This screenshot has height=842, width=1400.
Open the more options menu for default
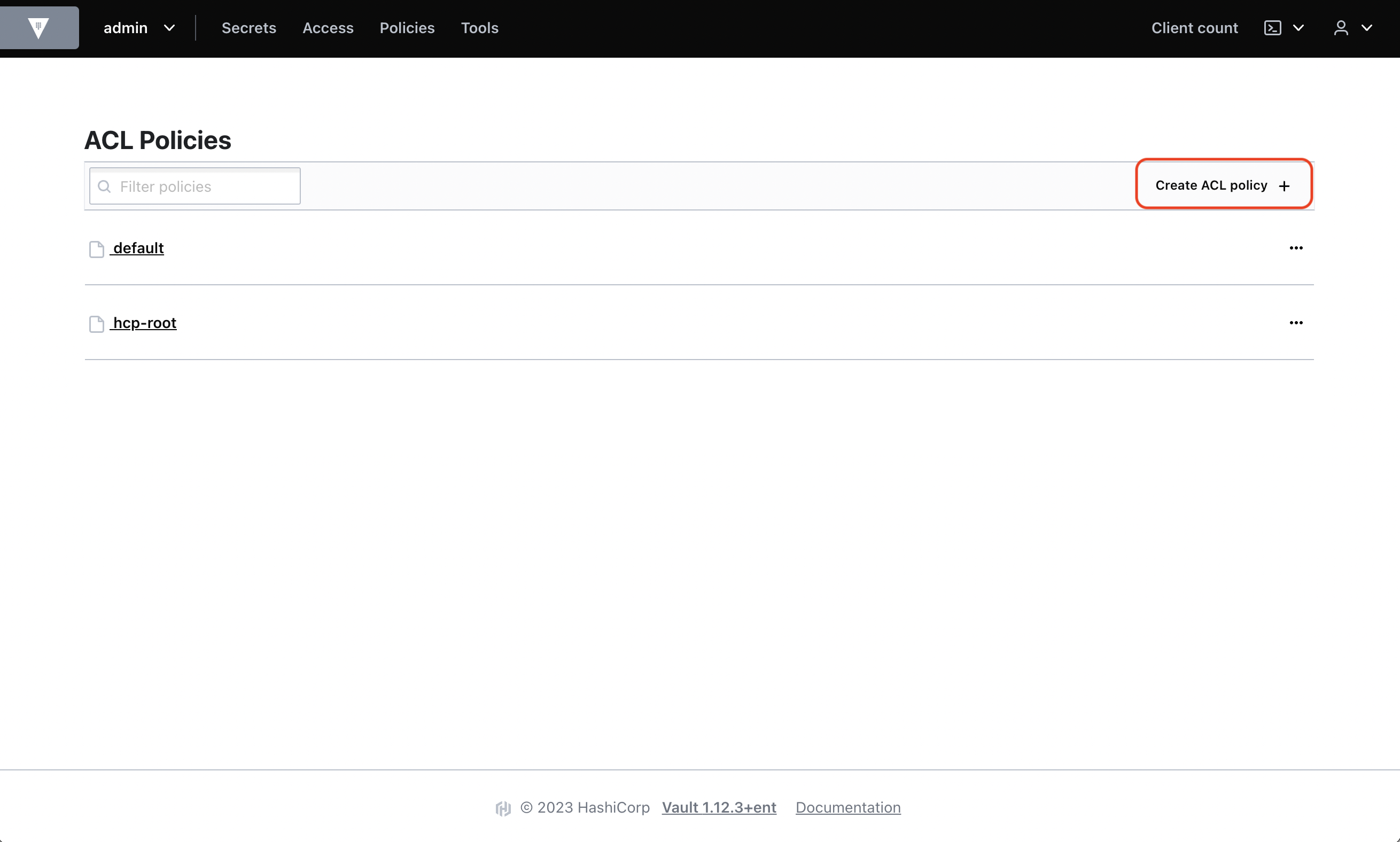(1296, 248)
